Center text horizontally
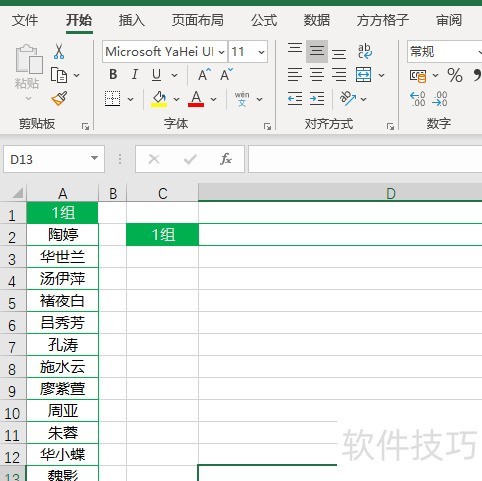This screenshot has height=481, width=482. 317,75
